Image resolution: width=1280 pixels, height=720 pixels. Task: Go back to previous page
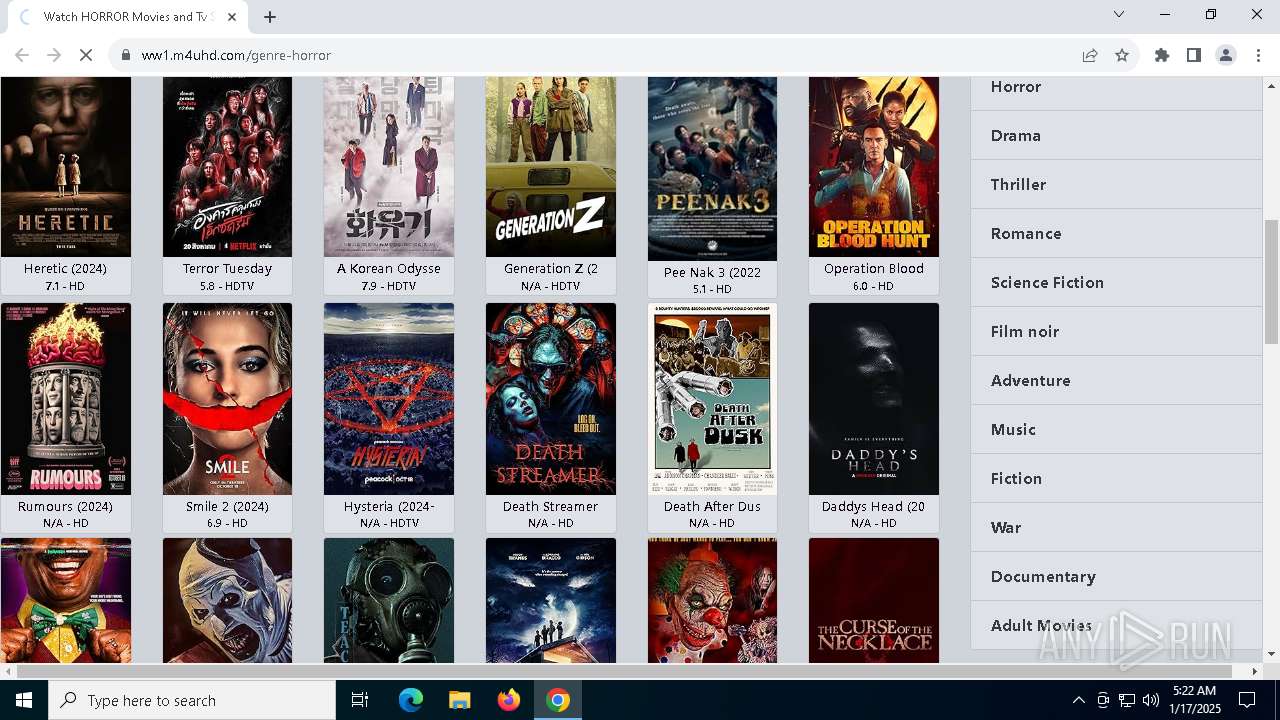click(x=22, y=55)
